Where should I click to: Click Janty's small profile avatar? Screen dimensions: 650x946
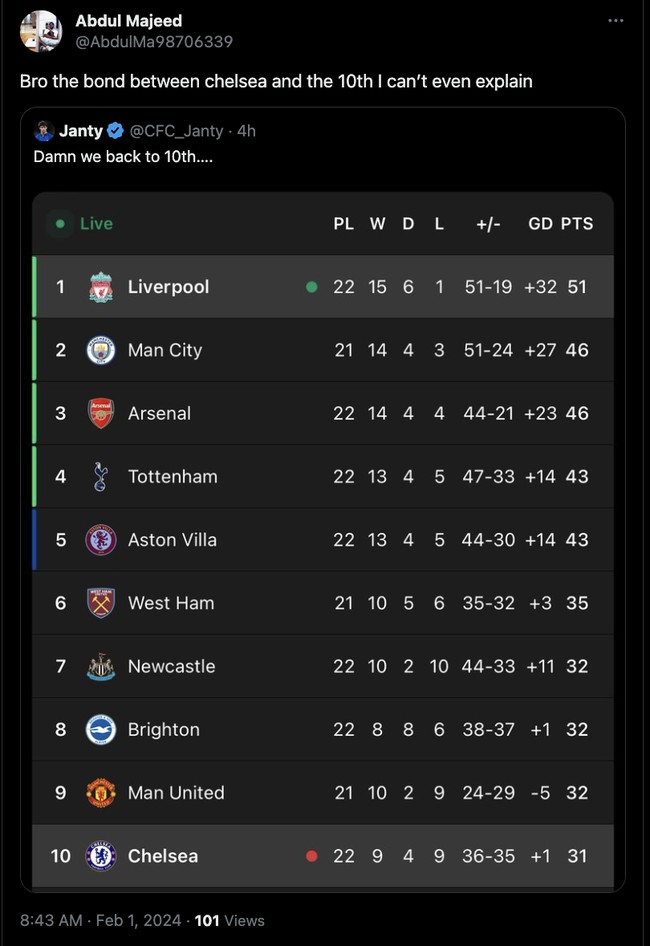pos(44,131)
